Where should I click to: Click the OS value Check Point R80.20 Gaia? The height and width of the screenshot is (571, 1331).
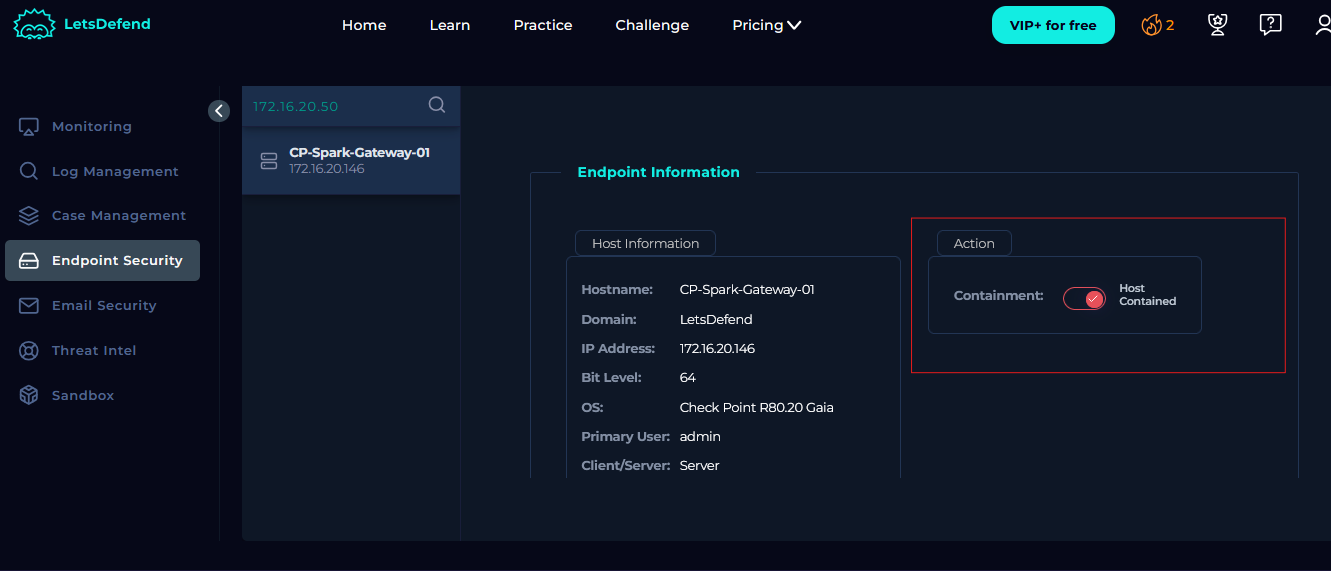(x=757, y=407)
